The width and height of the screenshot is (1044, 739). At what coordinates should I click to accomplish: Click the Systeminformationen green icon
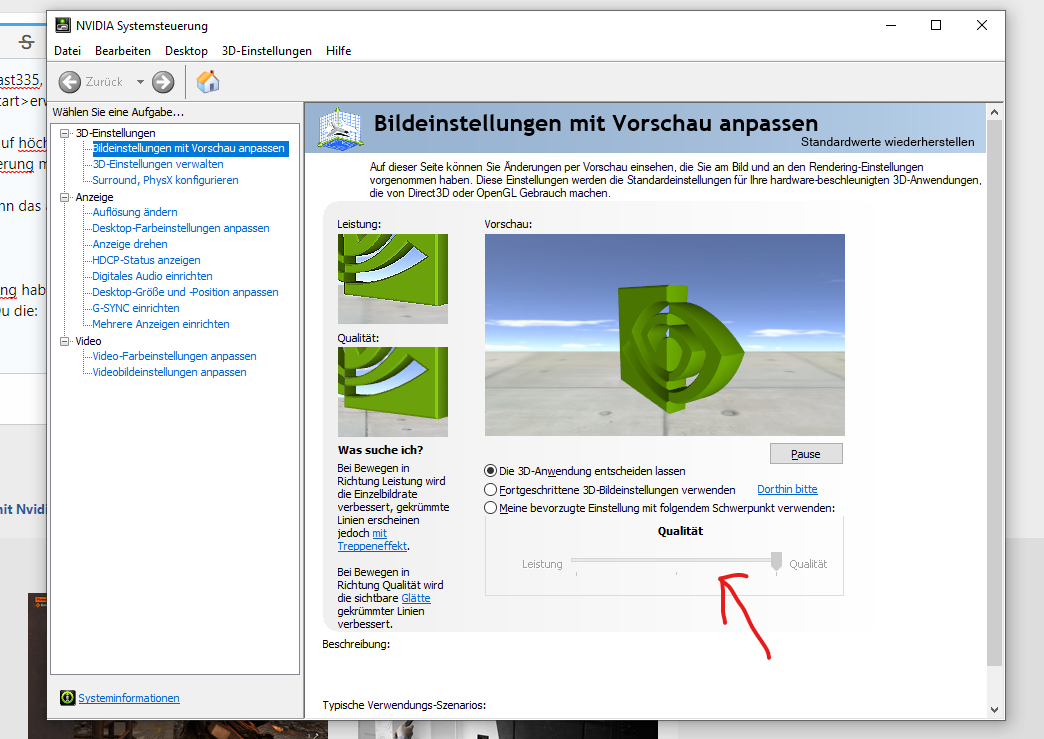tap(67, 697)
